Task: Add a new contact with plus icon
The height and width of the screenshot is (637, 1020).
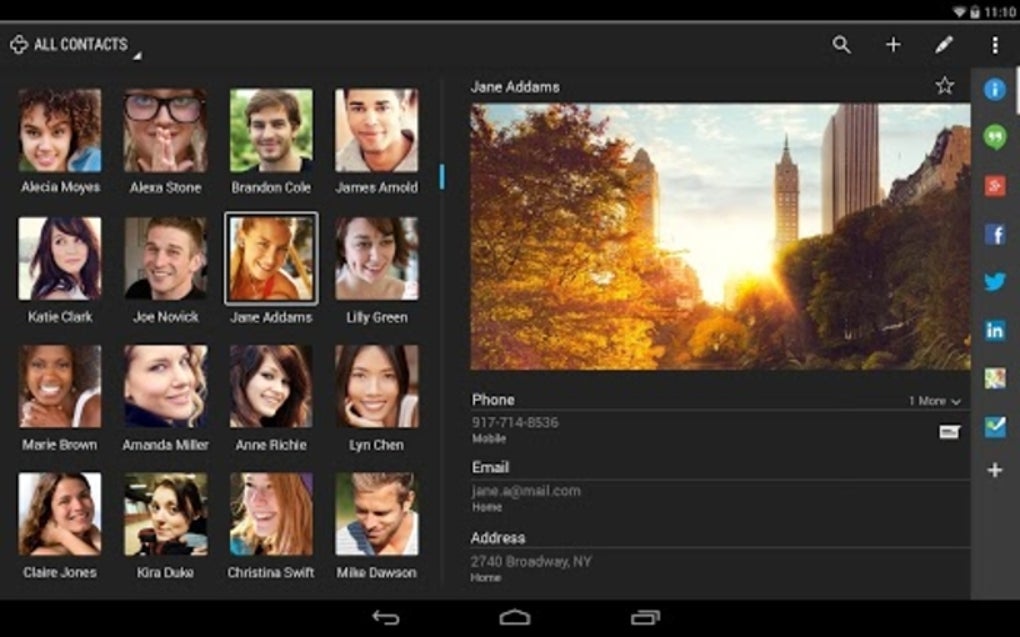Action: click(x=893, y=44)
